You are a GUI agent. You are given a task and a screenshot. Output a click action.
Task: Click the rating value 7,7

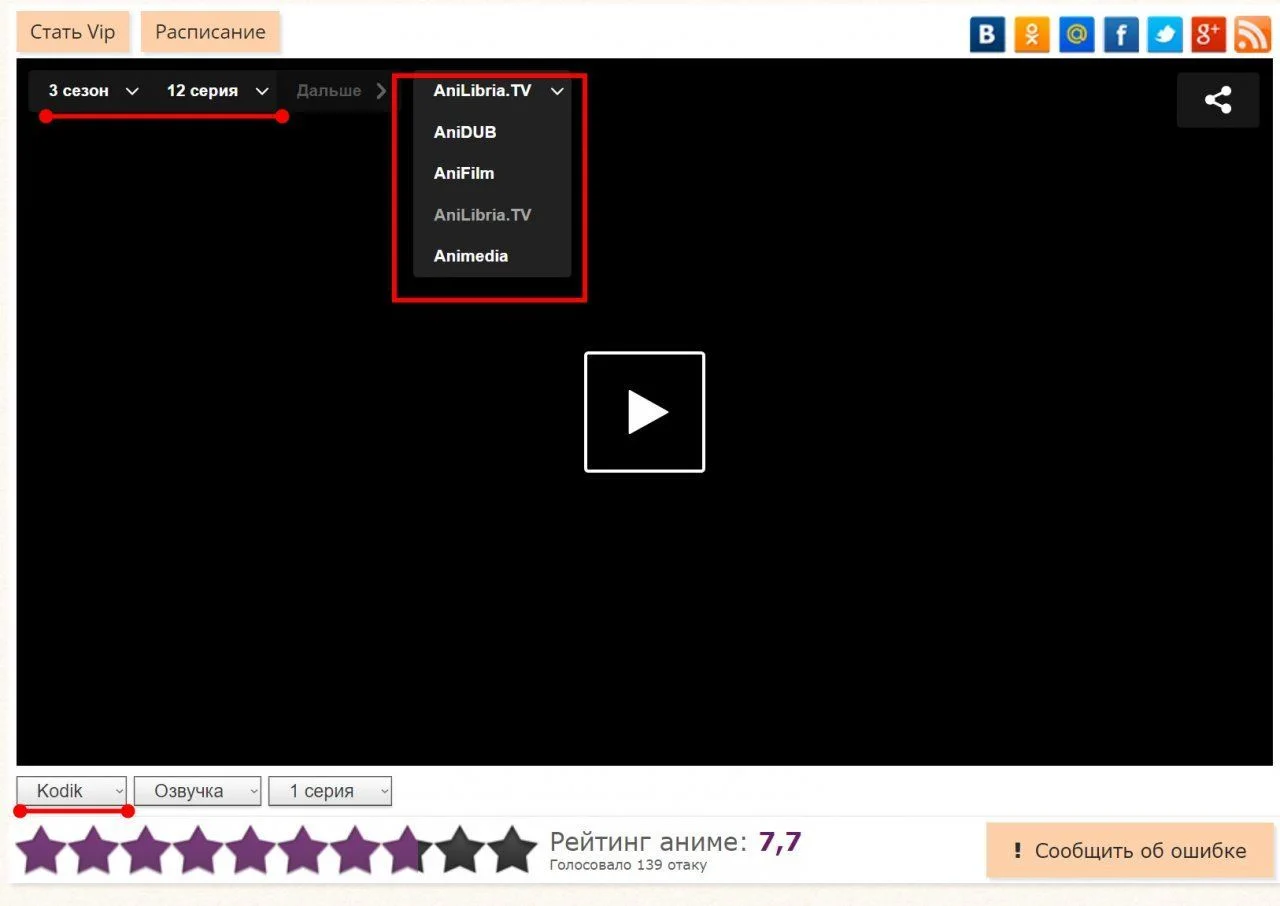pos(780,842)
